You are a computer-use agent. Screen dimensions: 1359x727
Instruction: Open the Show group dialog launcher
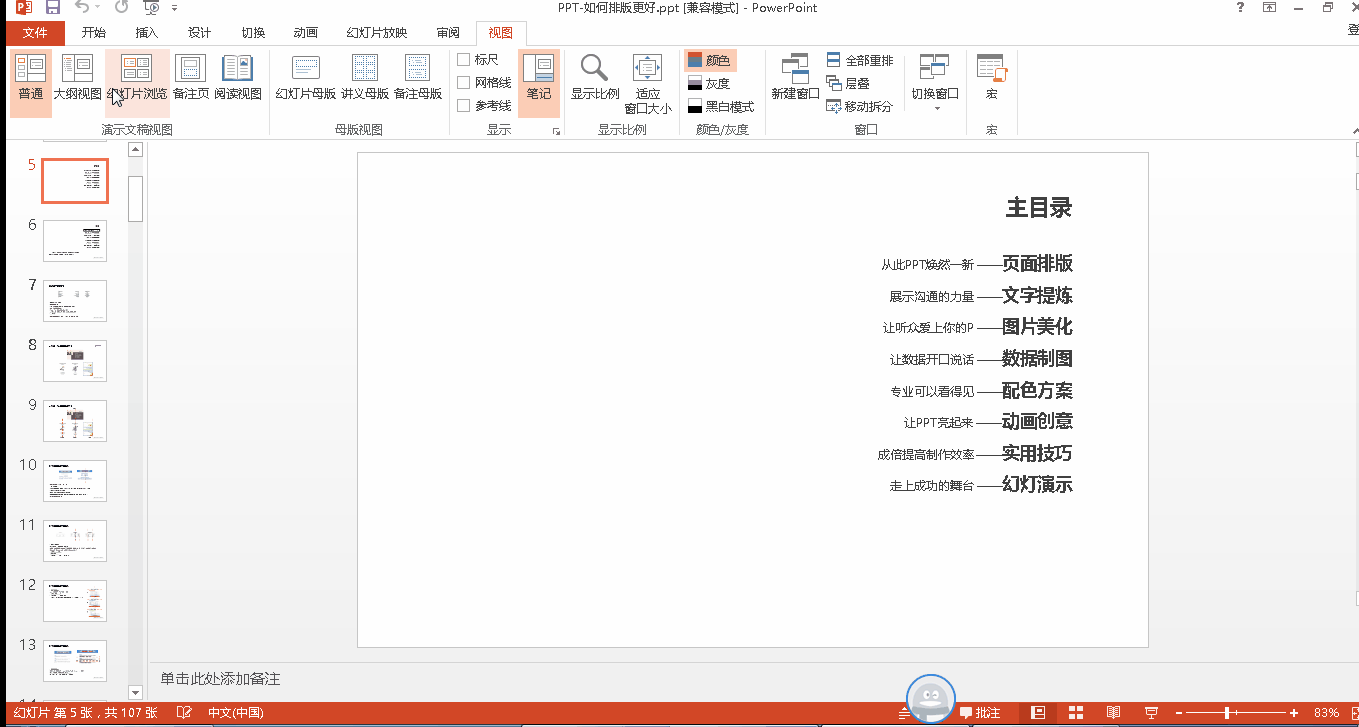click(556, 131)
